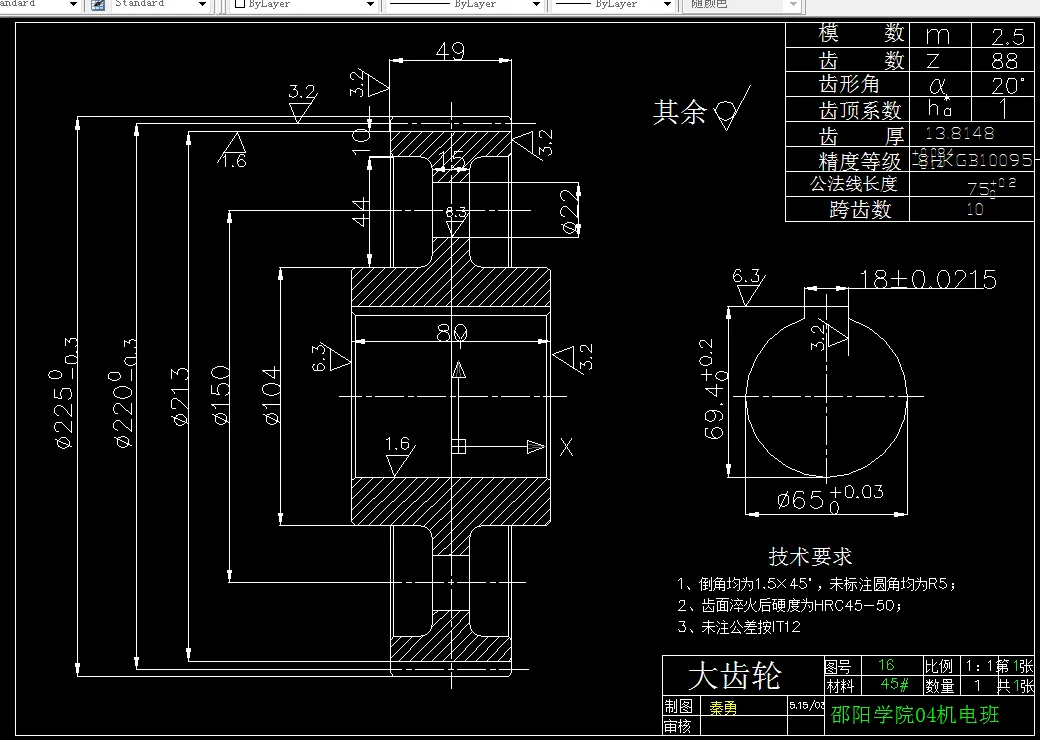
Task: Click the 图号 label in title block
Action: 838,666
